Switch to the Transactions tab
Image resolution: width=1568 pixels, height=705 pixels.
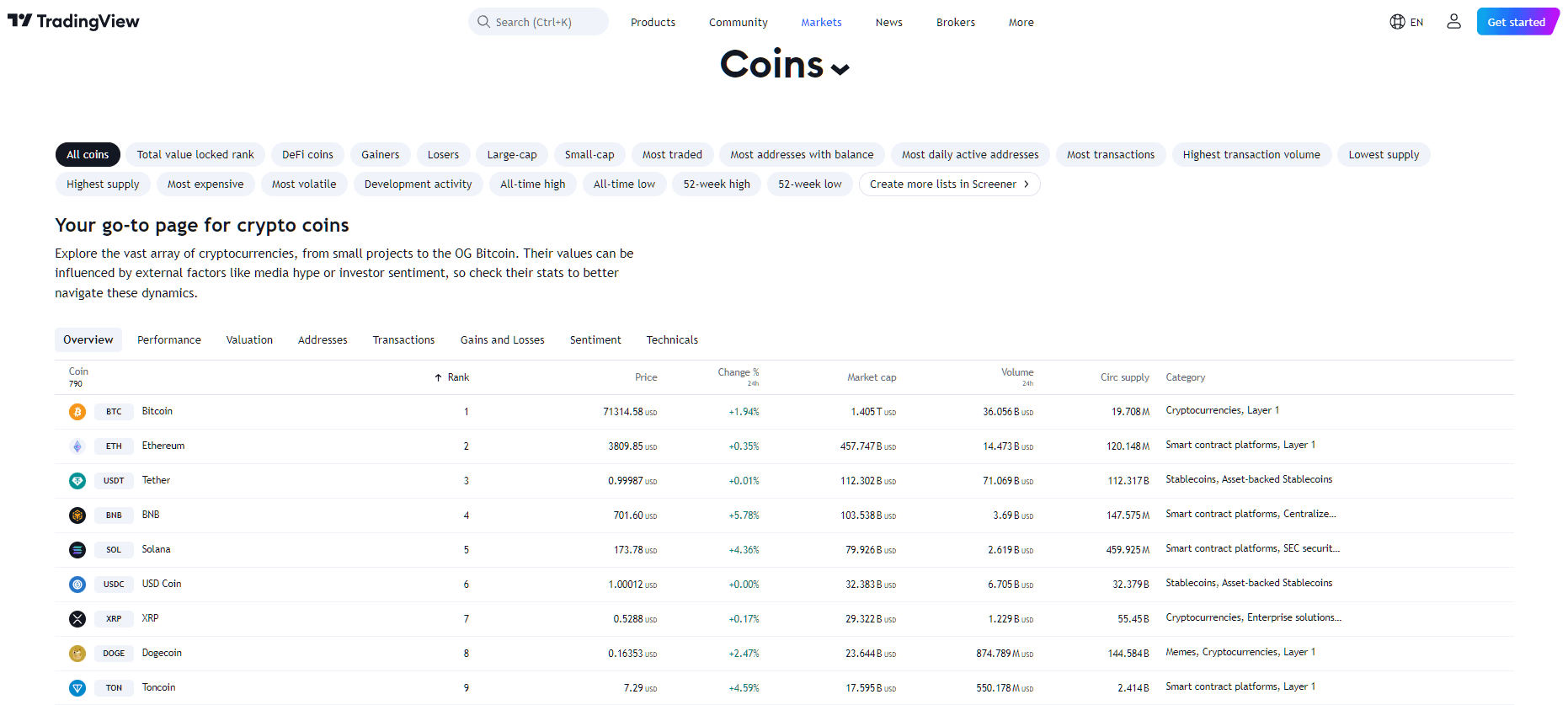[404, 340]
